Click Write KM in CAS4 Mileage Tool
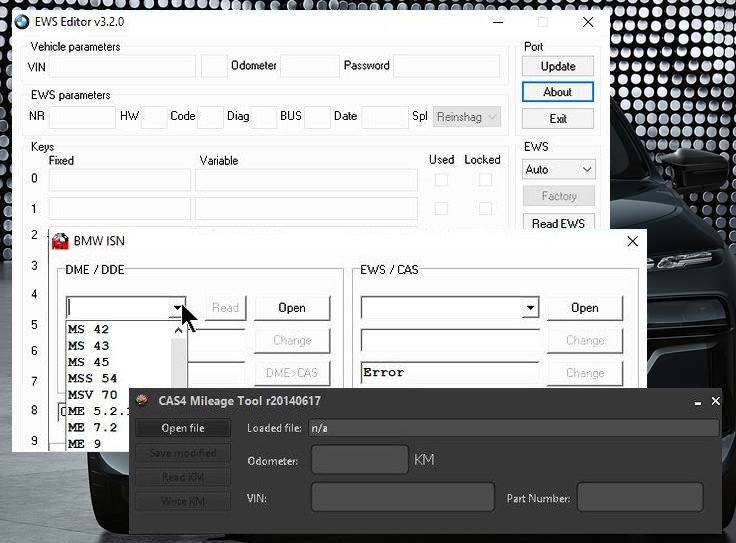736x543 pixels. pyautogui.click(x=183, y=501)
